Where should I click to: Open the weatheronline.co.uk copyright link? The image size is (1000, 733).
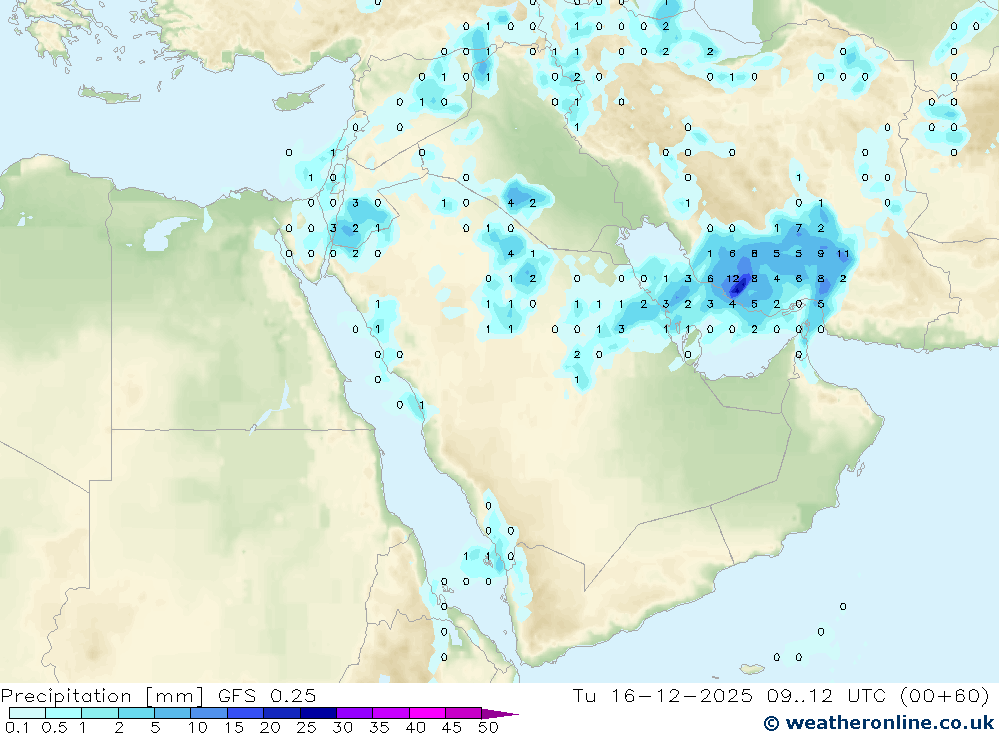pos(879,723)
